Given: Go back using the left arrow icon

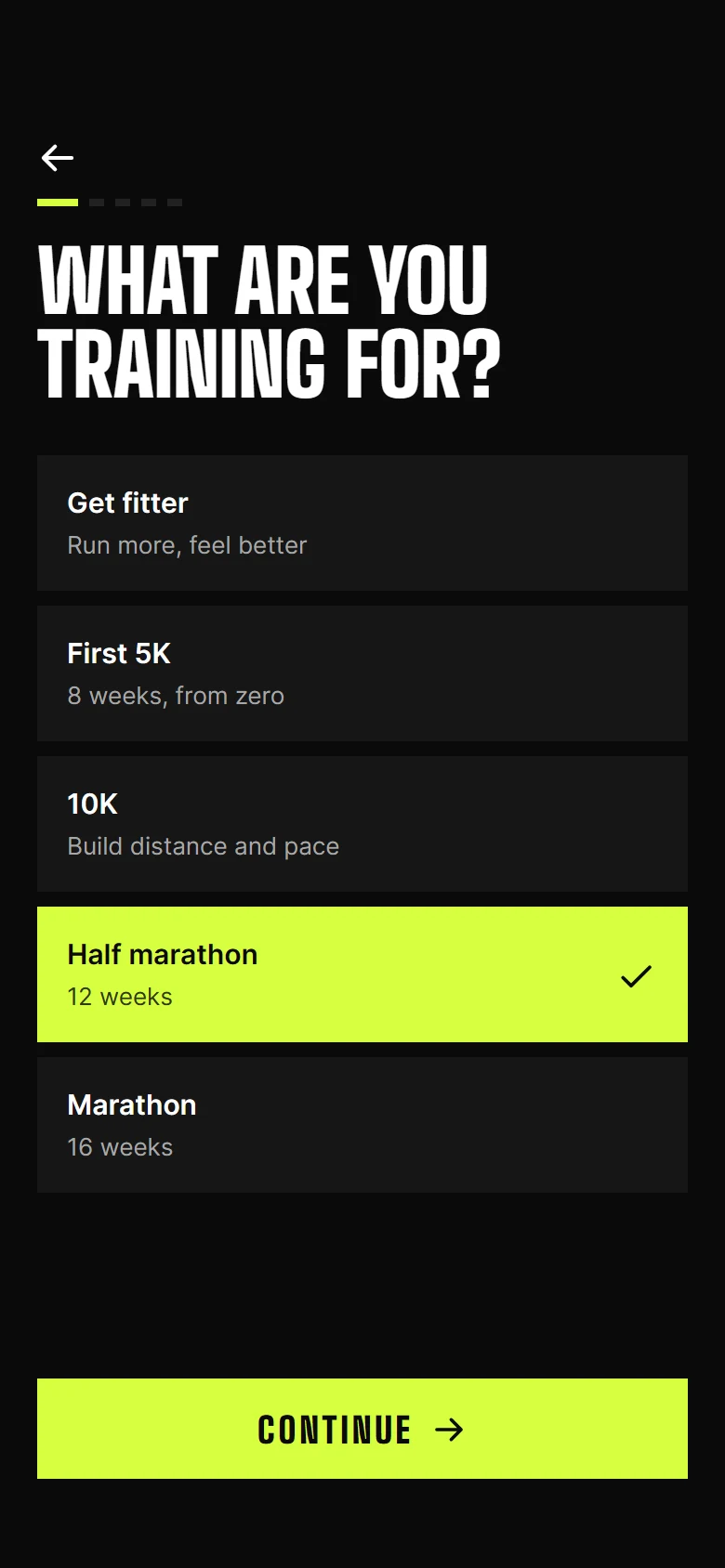Looking at the screenshot, I should pos(58,158).
